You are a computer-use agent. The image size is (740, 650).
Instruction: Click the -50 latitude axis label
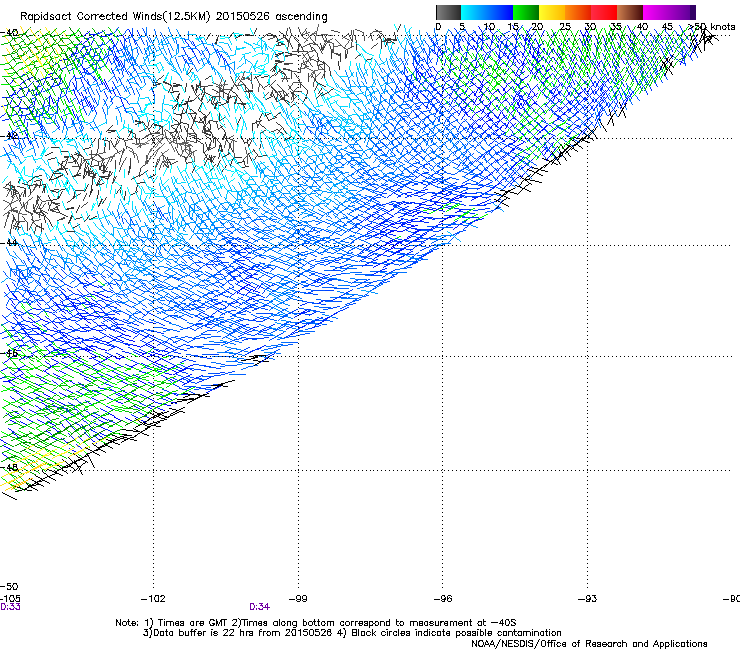pyautogui.click(x=9, y=587)
